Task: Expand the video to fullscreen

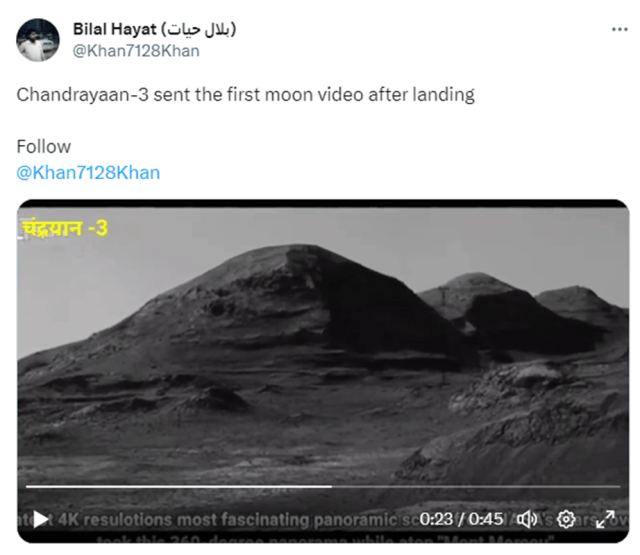Action: [605, 519]
